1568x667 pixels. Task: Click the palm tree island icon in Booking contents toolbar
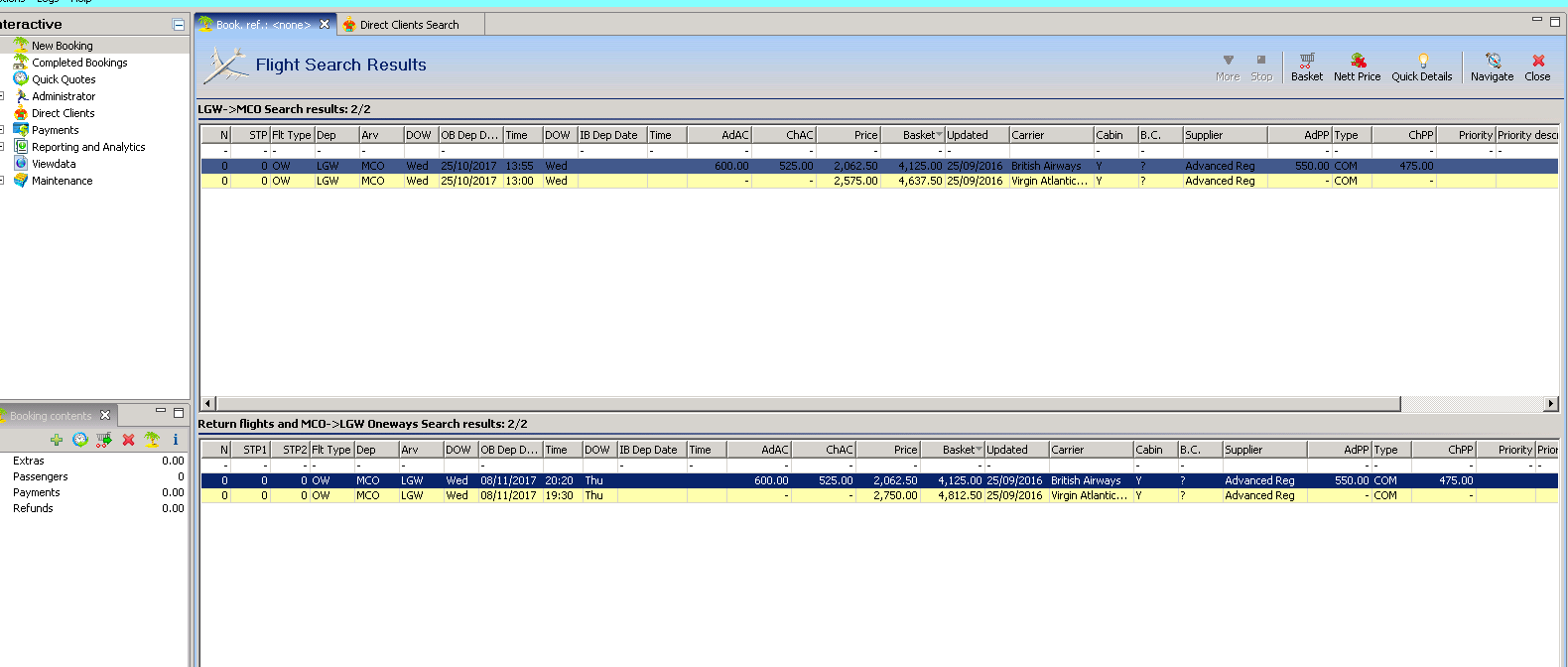point(152,440)
